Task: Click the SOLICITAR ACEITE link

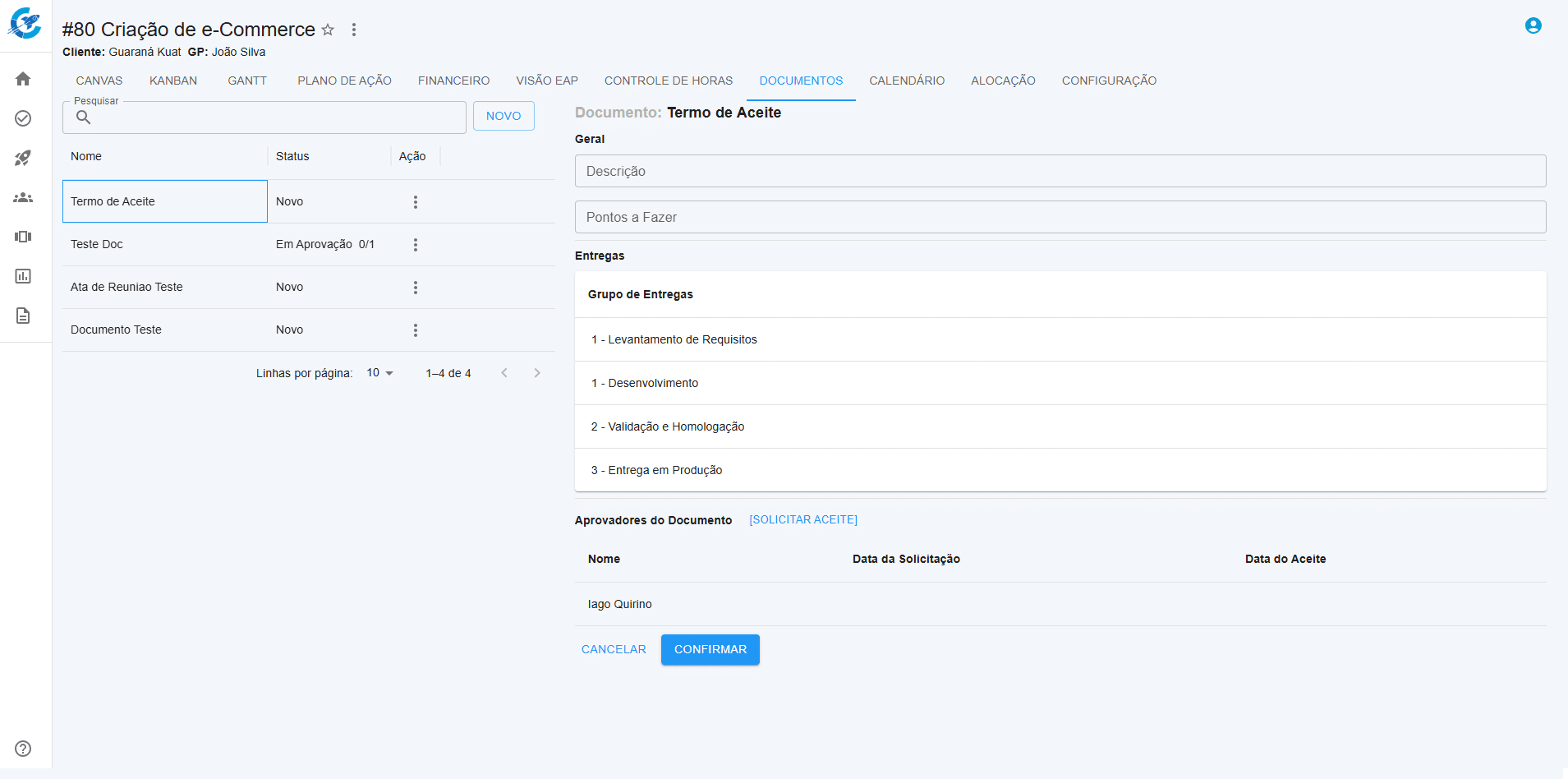Action: pyautogui.click(x=803, y=519)
